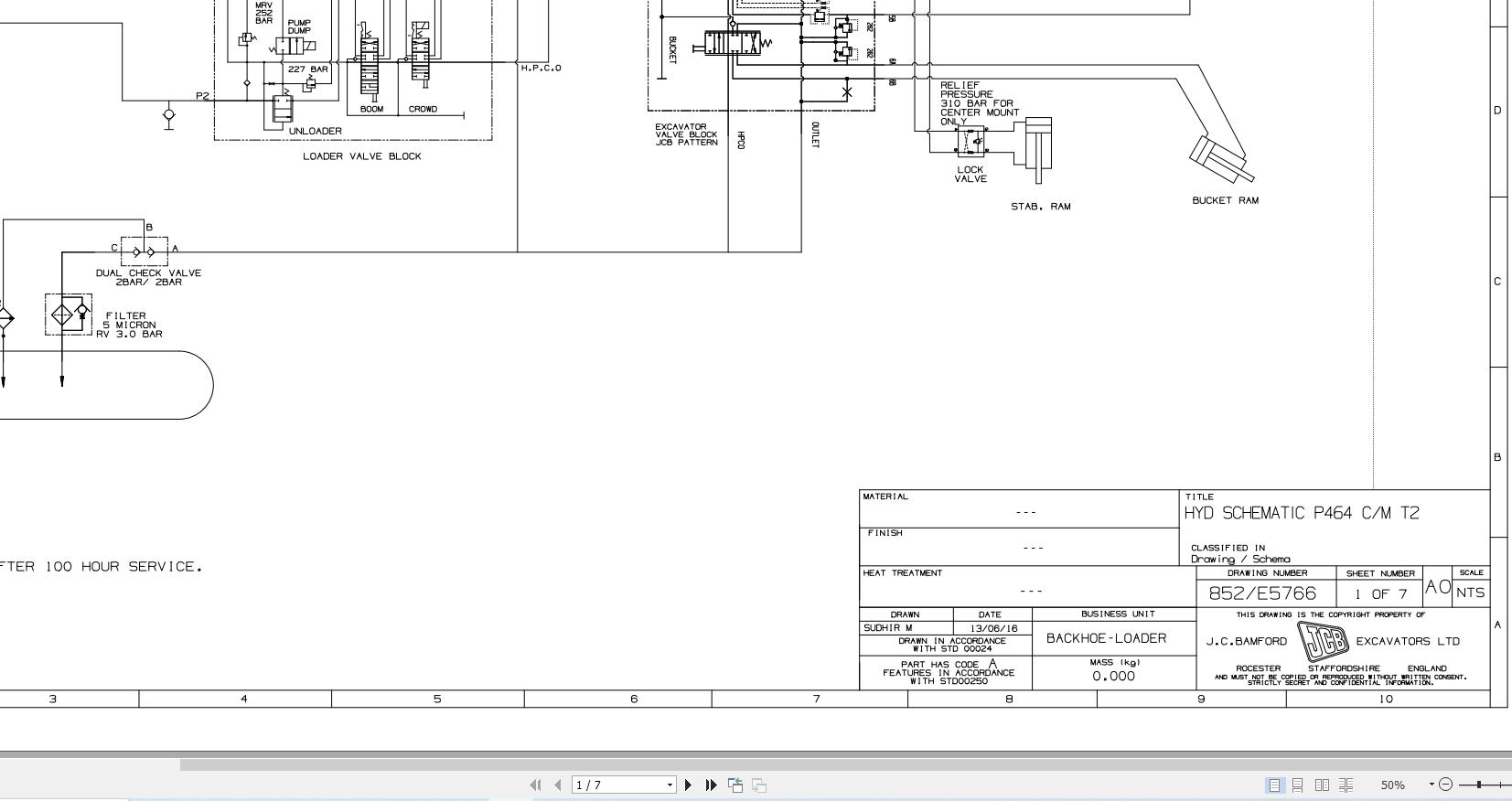The width and height of the screenshot is (1512, 801).
Task: Click the NTS scale value
Action: [x=1471, y=593]
